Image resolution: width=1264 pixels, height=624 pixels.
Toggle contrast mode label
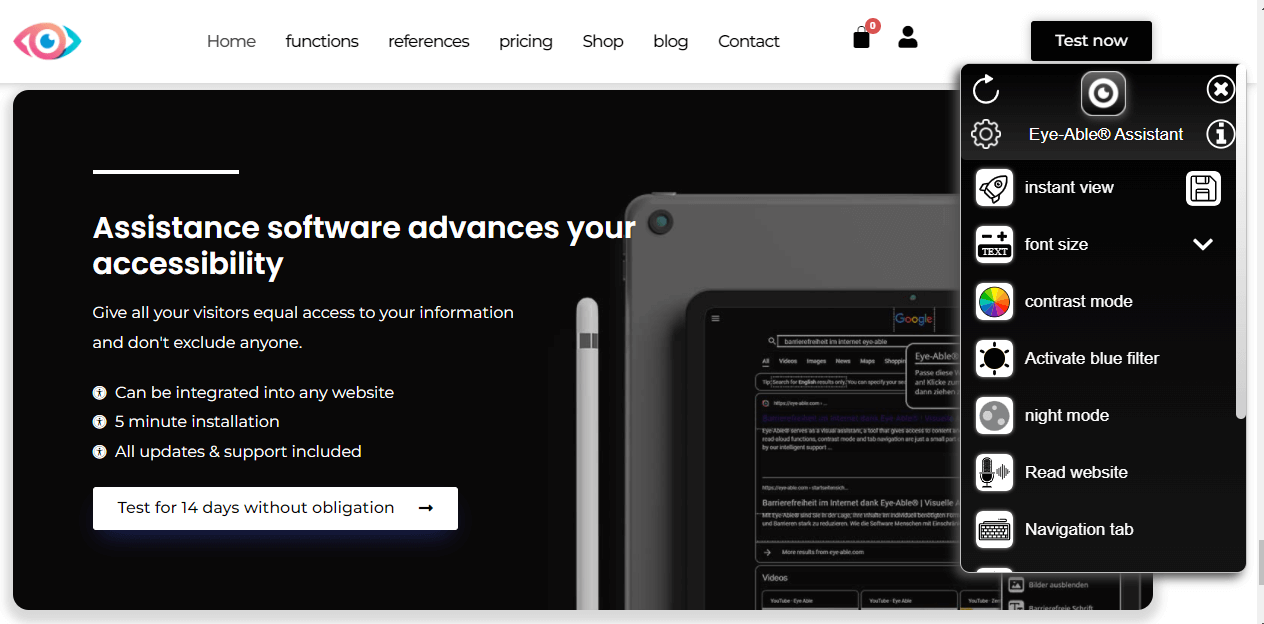coord(1078,302)
